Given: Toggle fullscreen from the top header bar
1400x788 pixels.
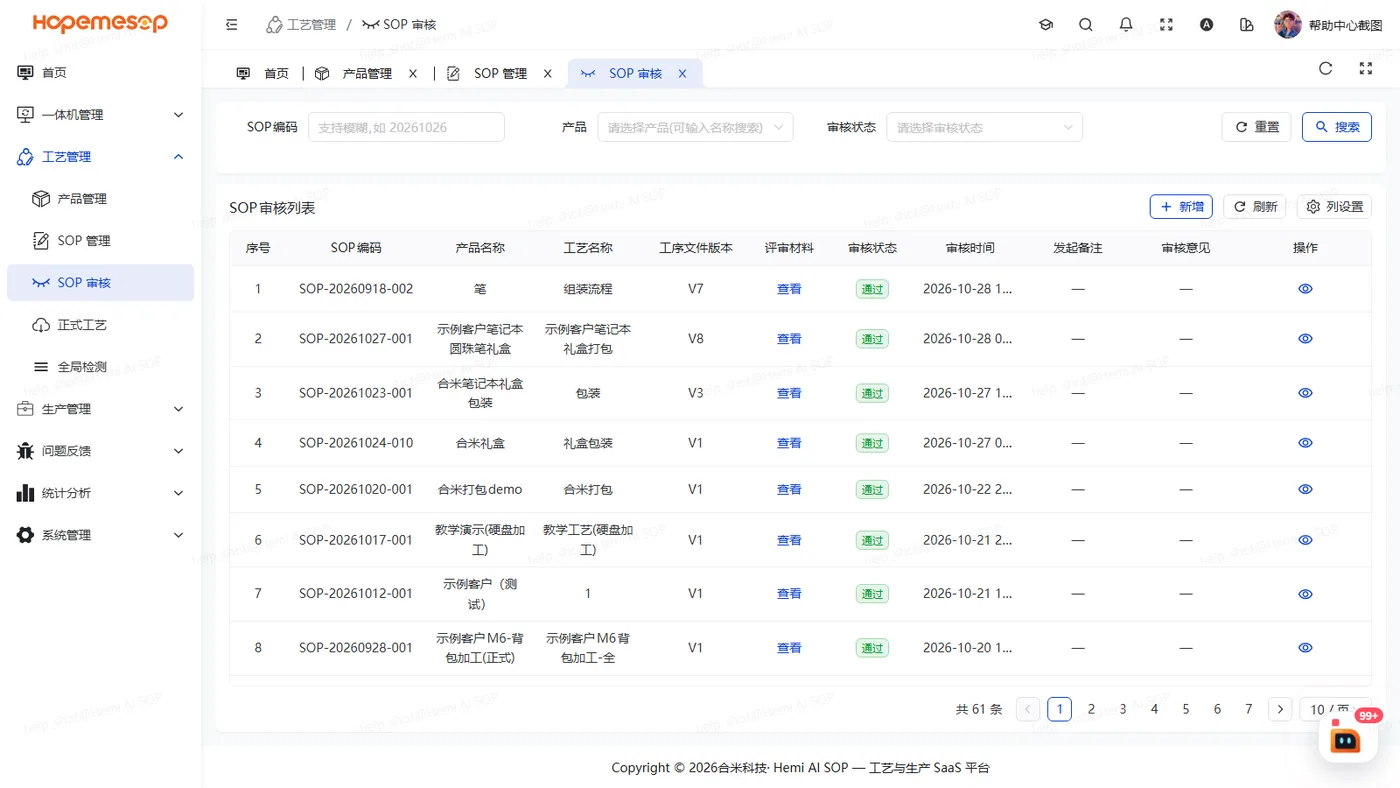Looking at the screenshot, I should (1166, 25).
